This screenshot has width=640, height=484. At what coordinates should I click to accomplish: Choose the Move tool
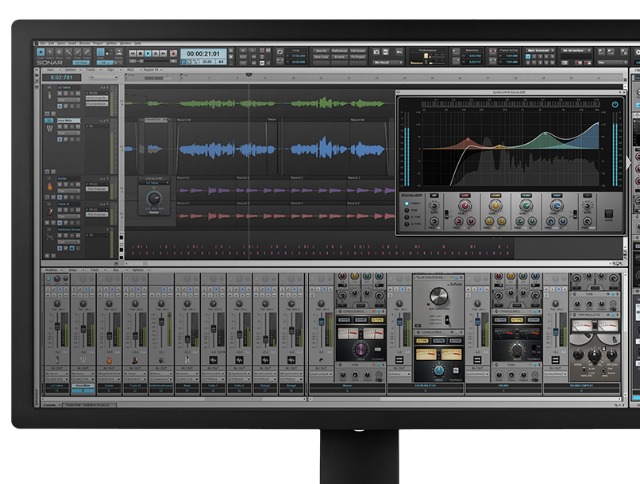pos(59,52)
